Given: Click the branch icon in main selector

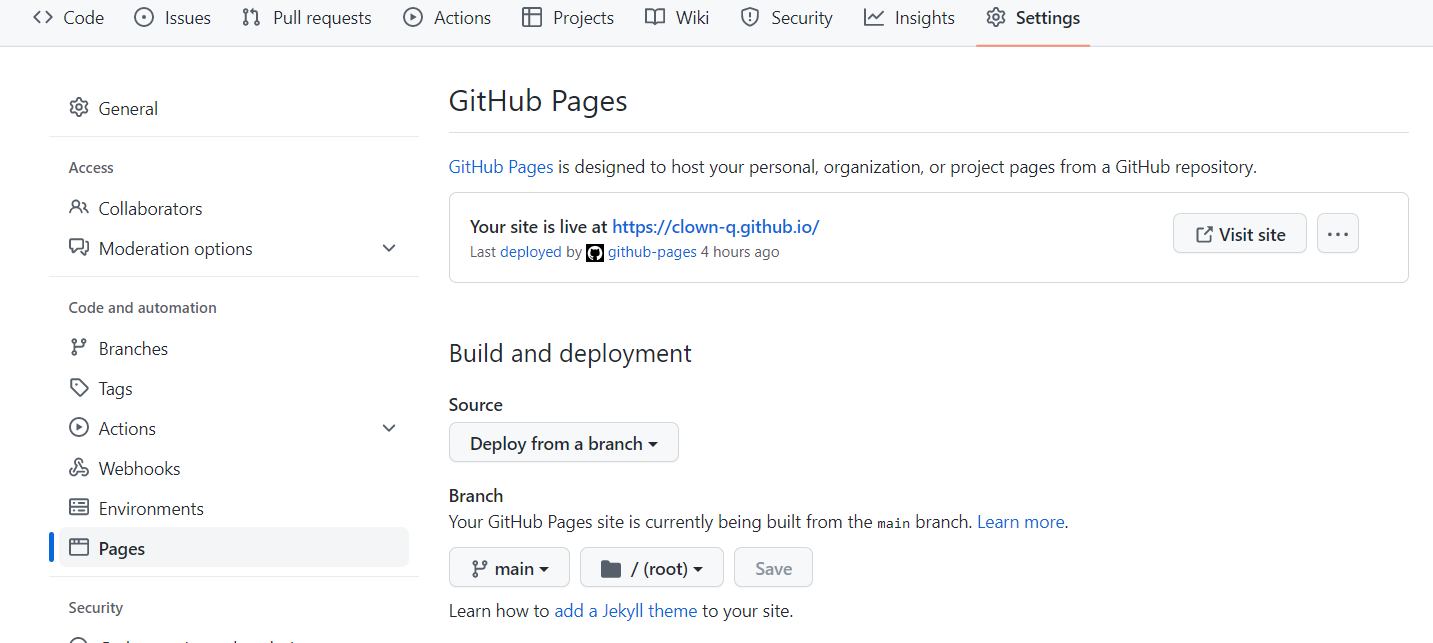Looking at the screenshot, I should coord(479,569).
